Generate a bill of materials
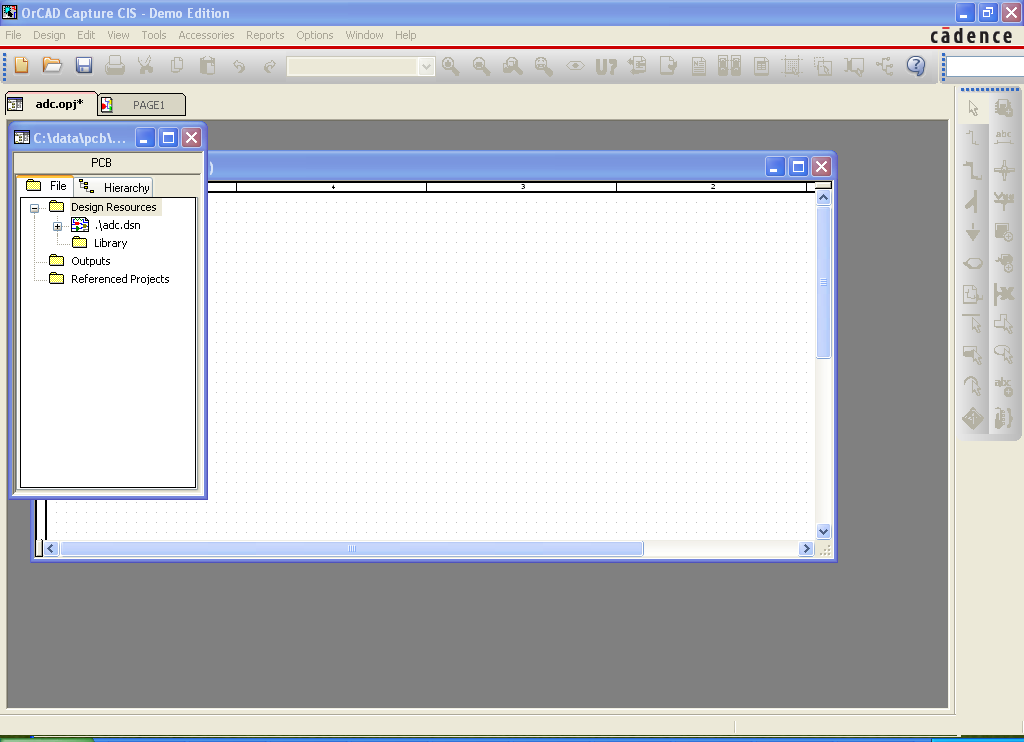1024x742 pixels. [x=761, y=66]
